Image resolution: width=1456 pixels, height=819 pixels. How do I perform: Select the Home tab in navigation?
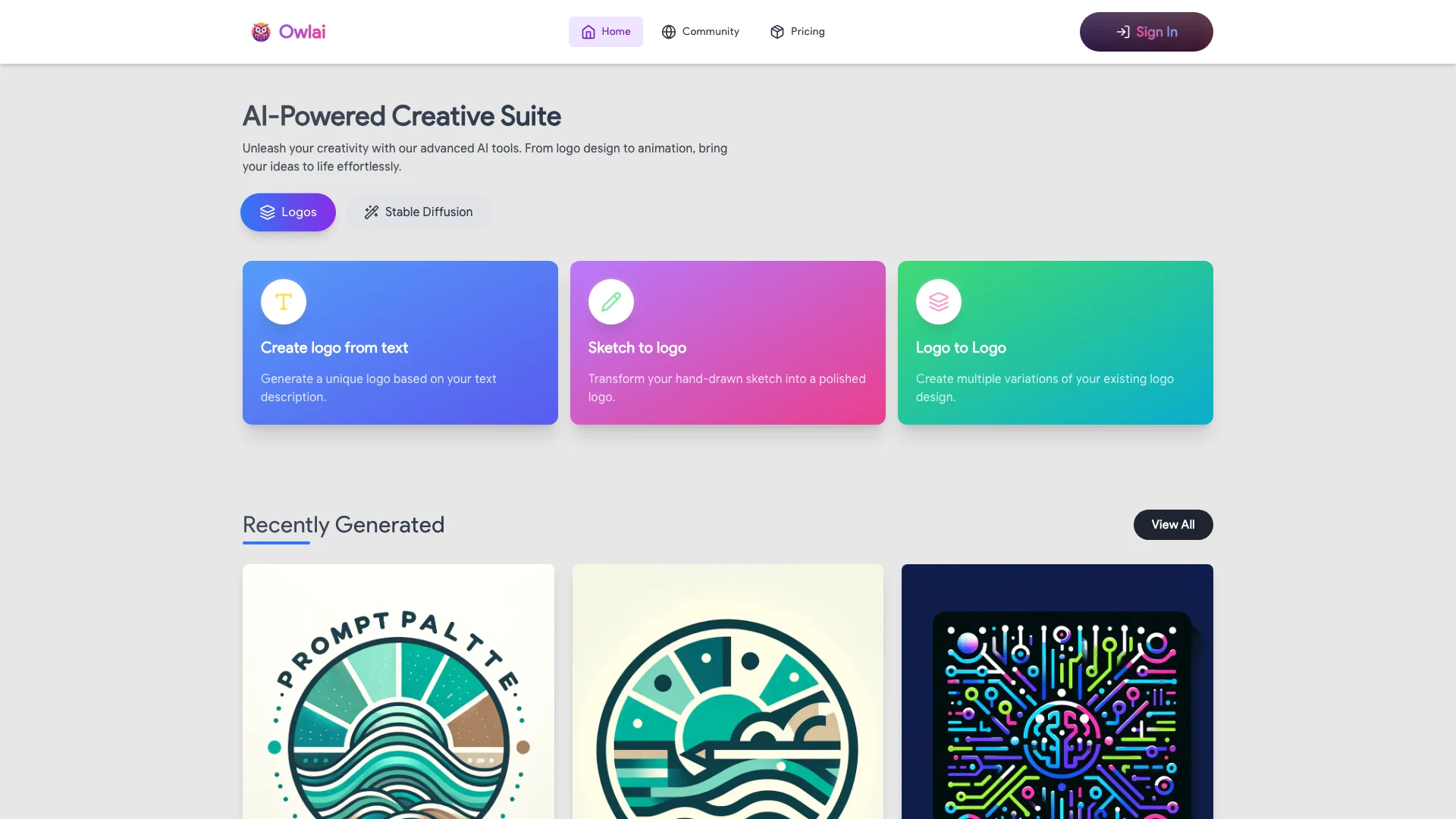[605, 31]
